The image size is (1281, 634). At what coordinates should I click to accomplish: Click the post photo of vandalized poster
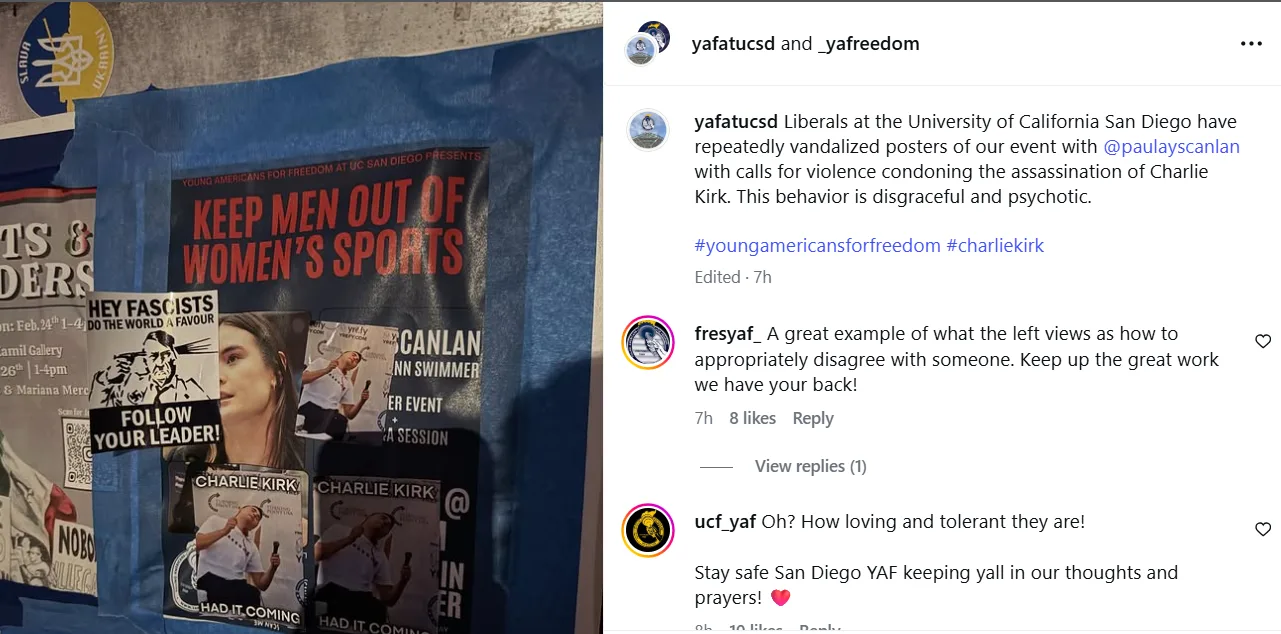click(301, 317)
